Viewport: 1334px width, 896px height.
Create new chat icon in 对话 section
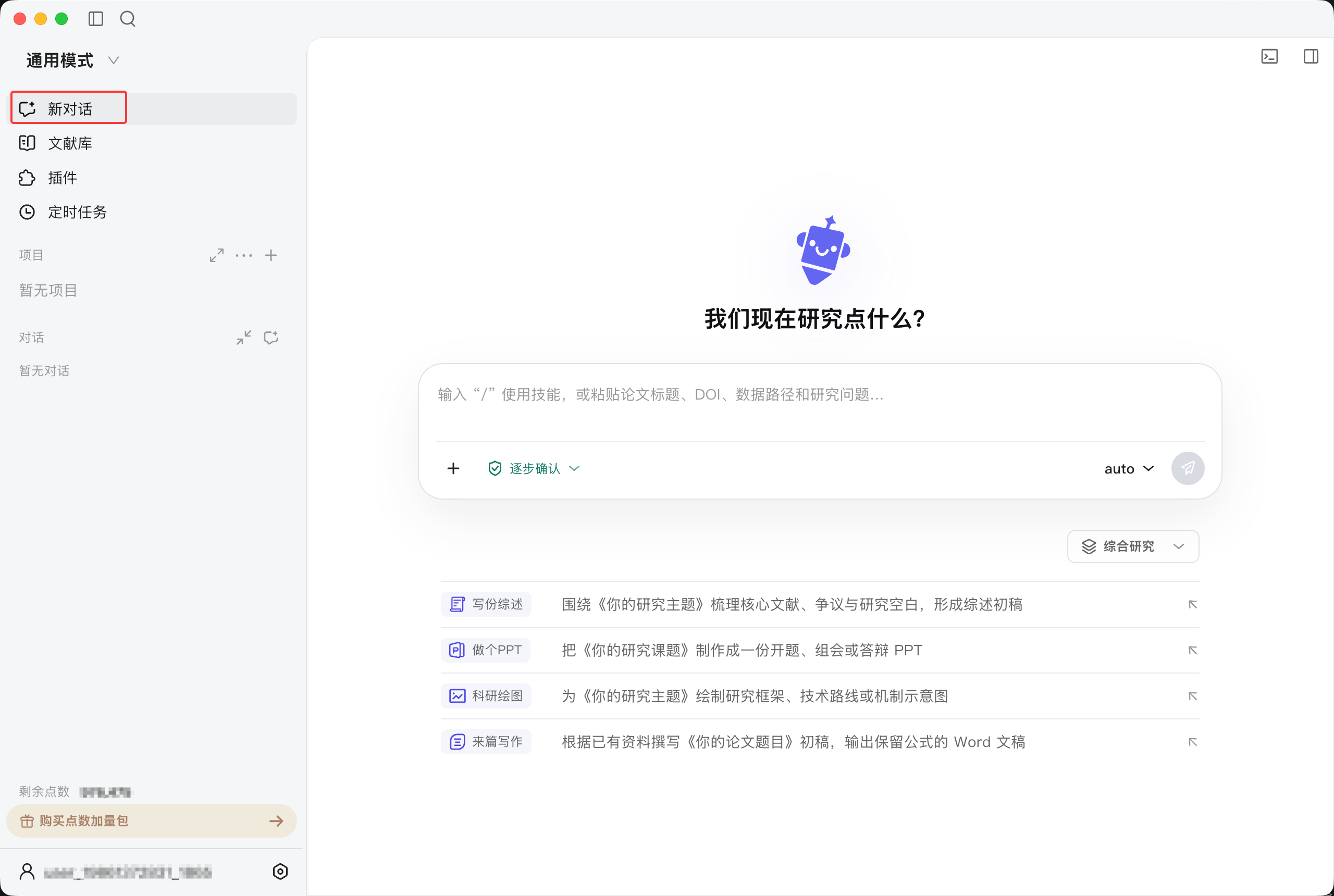[x=271, y=338]
